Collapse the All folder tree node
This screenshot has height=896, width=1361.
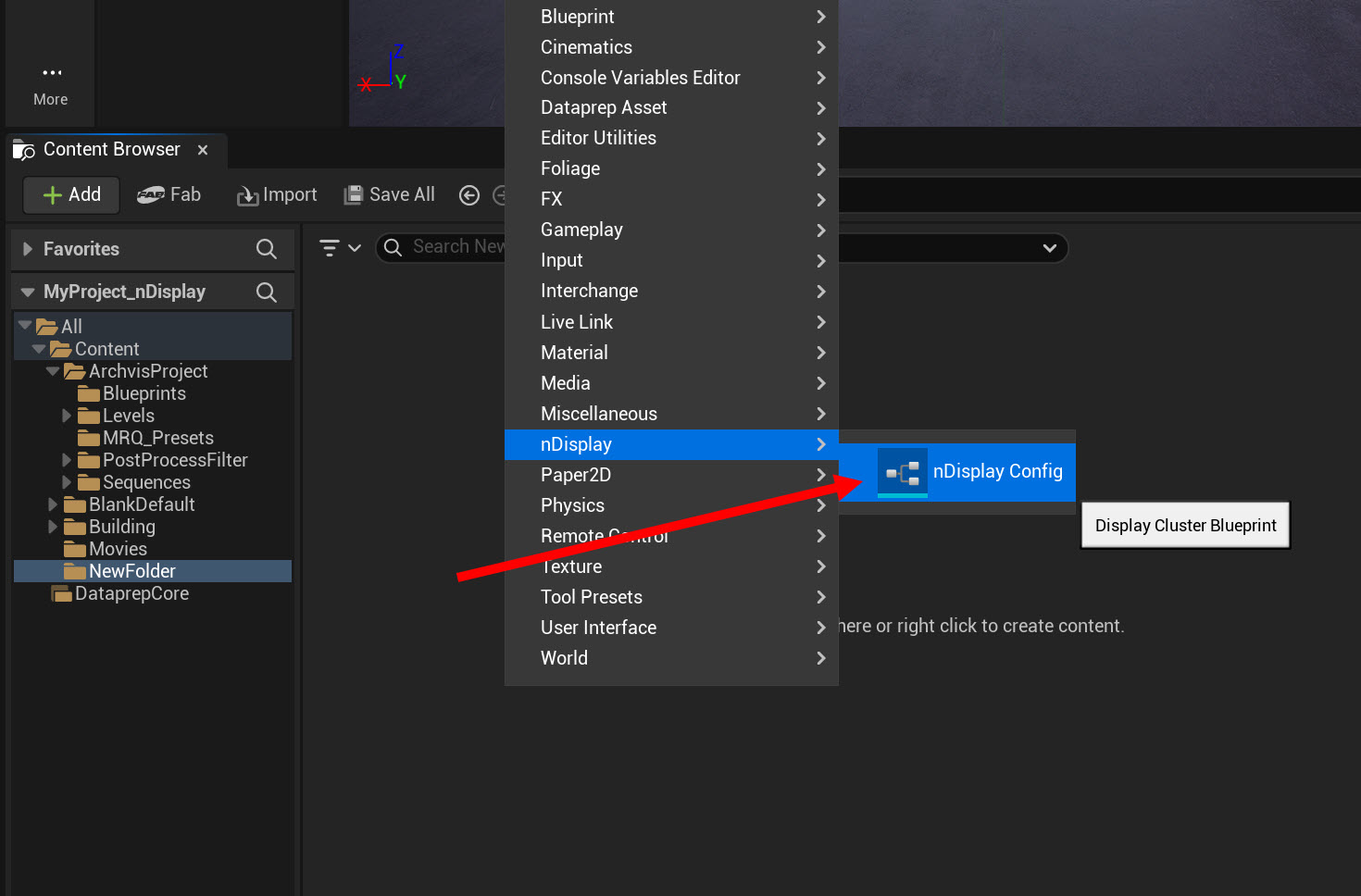click(x=25, y=326)
